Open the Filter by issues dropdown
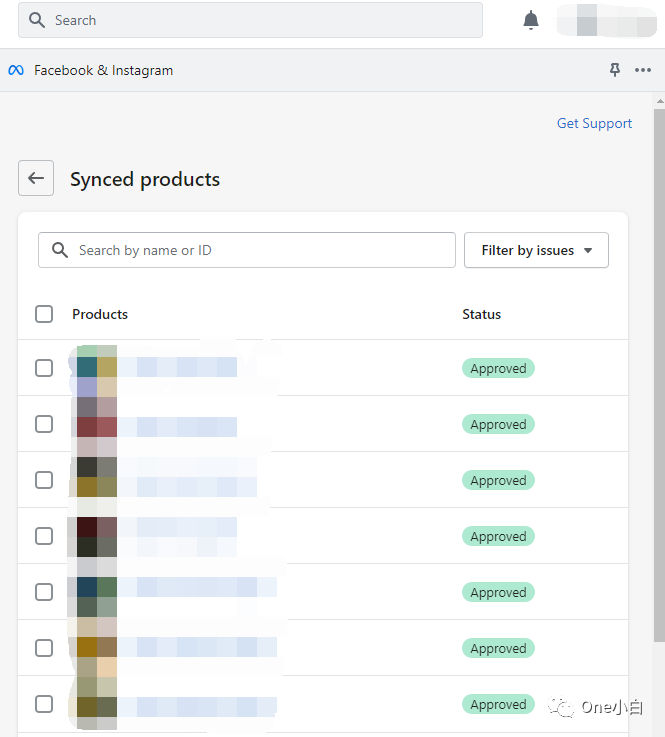Image resolution: width=665 pixels, height=737 pixels. click(x=536, y=250)
